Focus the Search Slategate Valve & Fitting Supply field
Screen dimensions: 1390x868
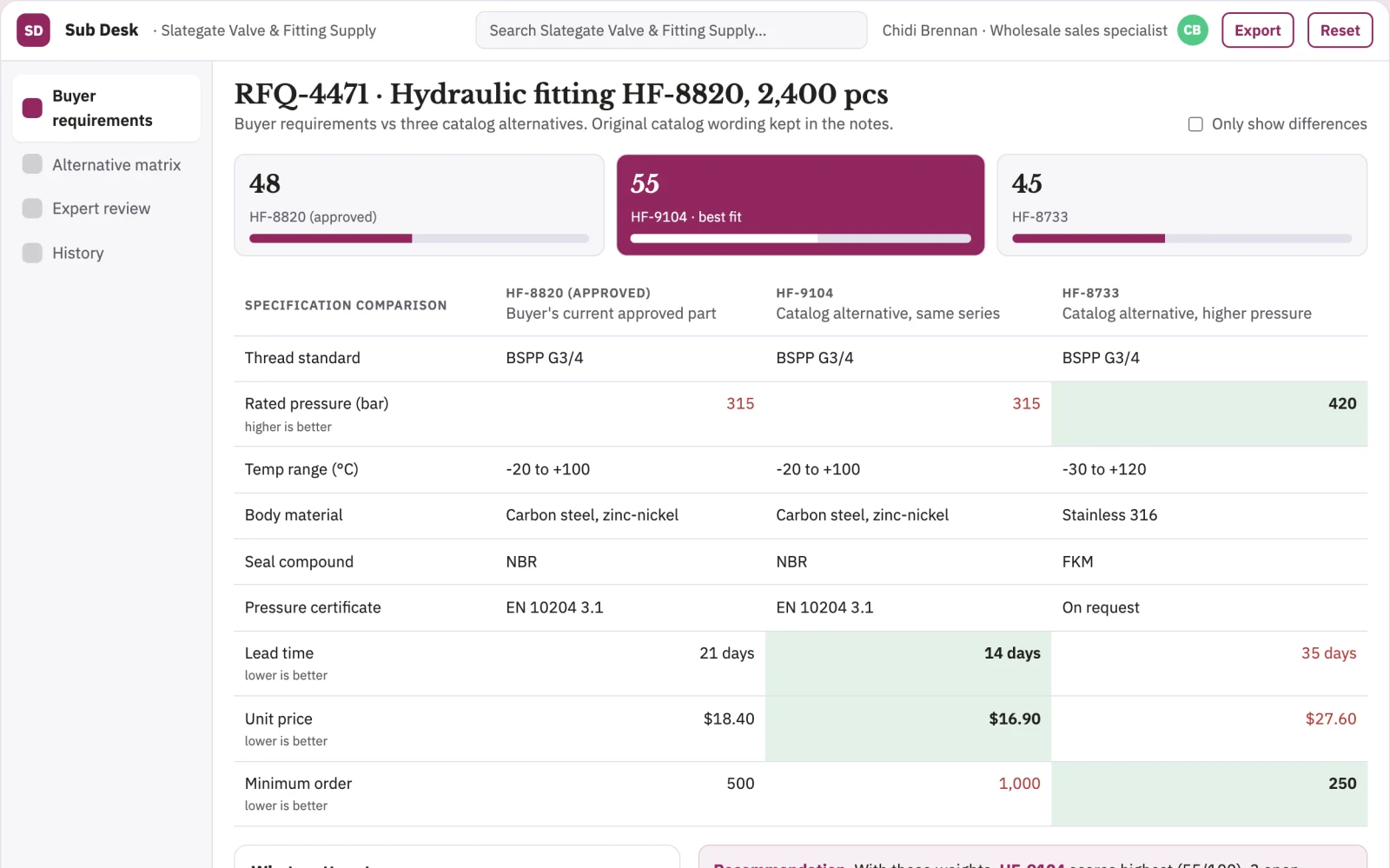671,30
